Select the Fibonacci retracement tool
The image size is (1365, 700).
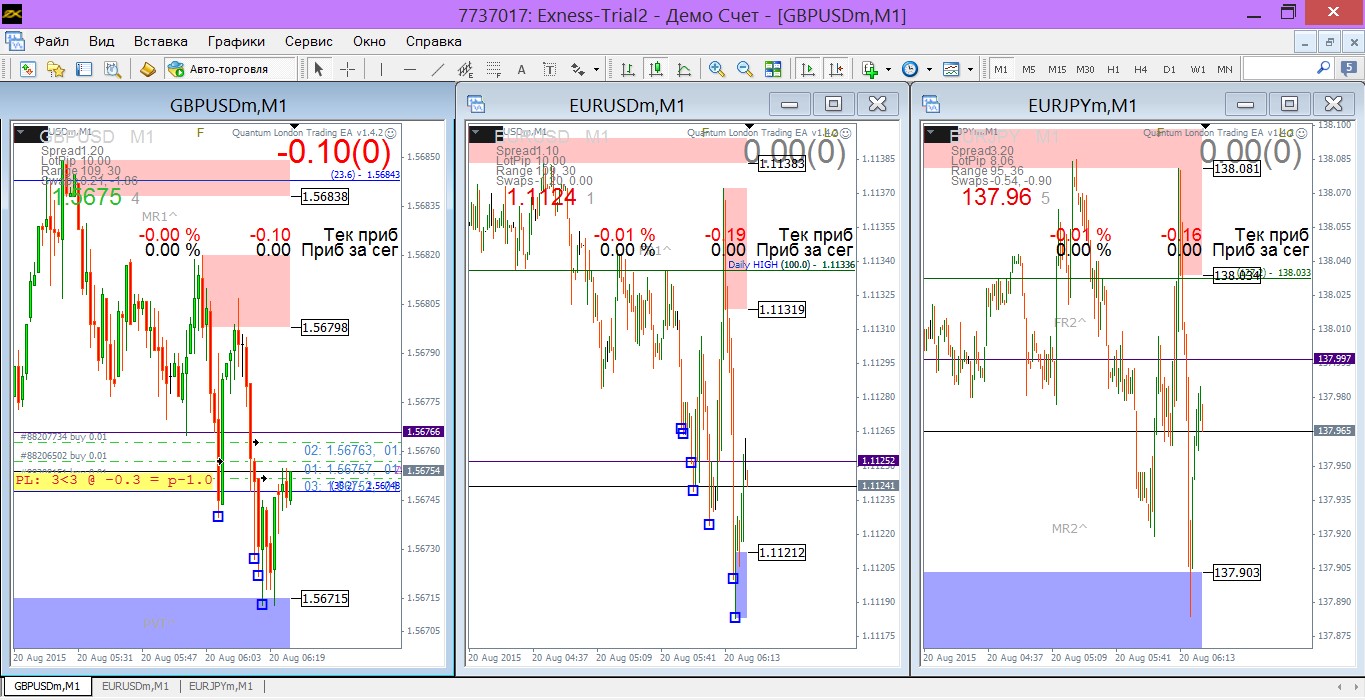[x=493, y=69]
